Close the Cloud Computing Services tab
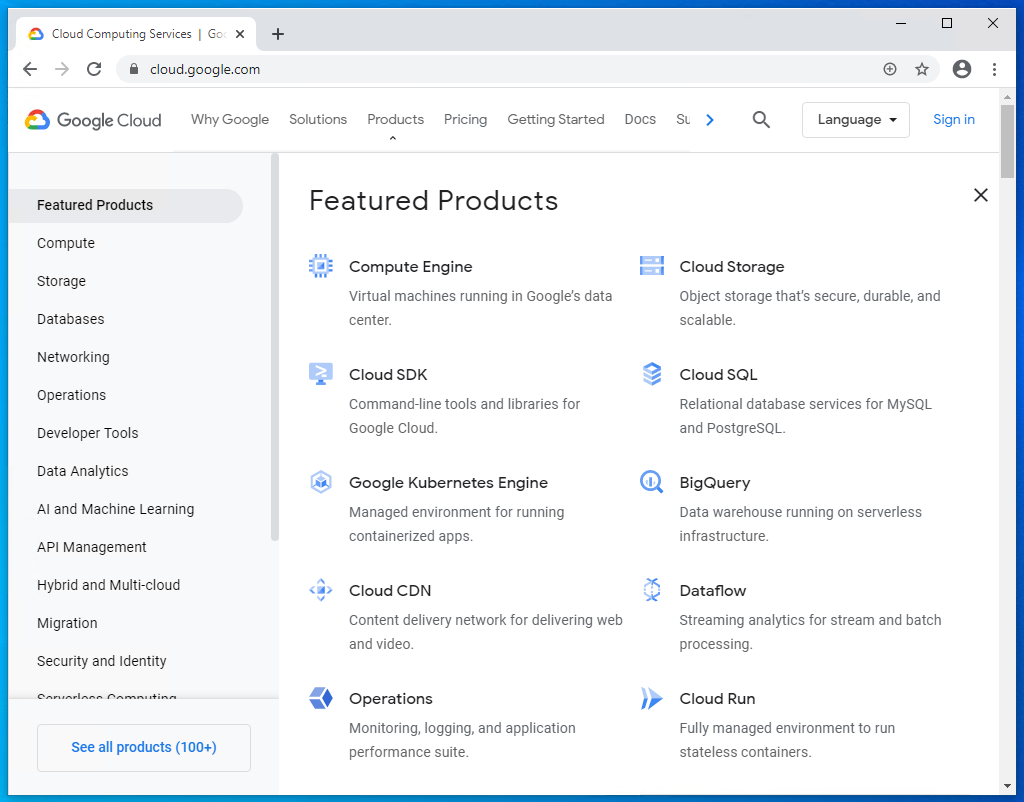 240,34
